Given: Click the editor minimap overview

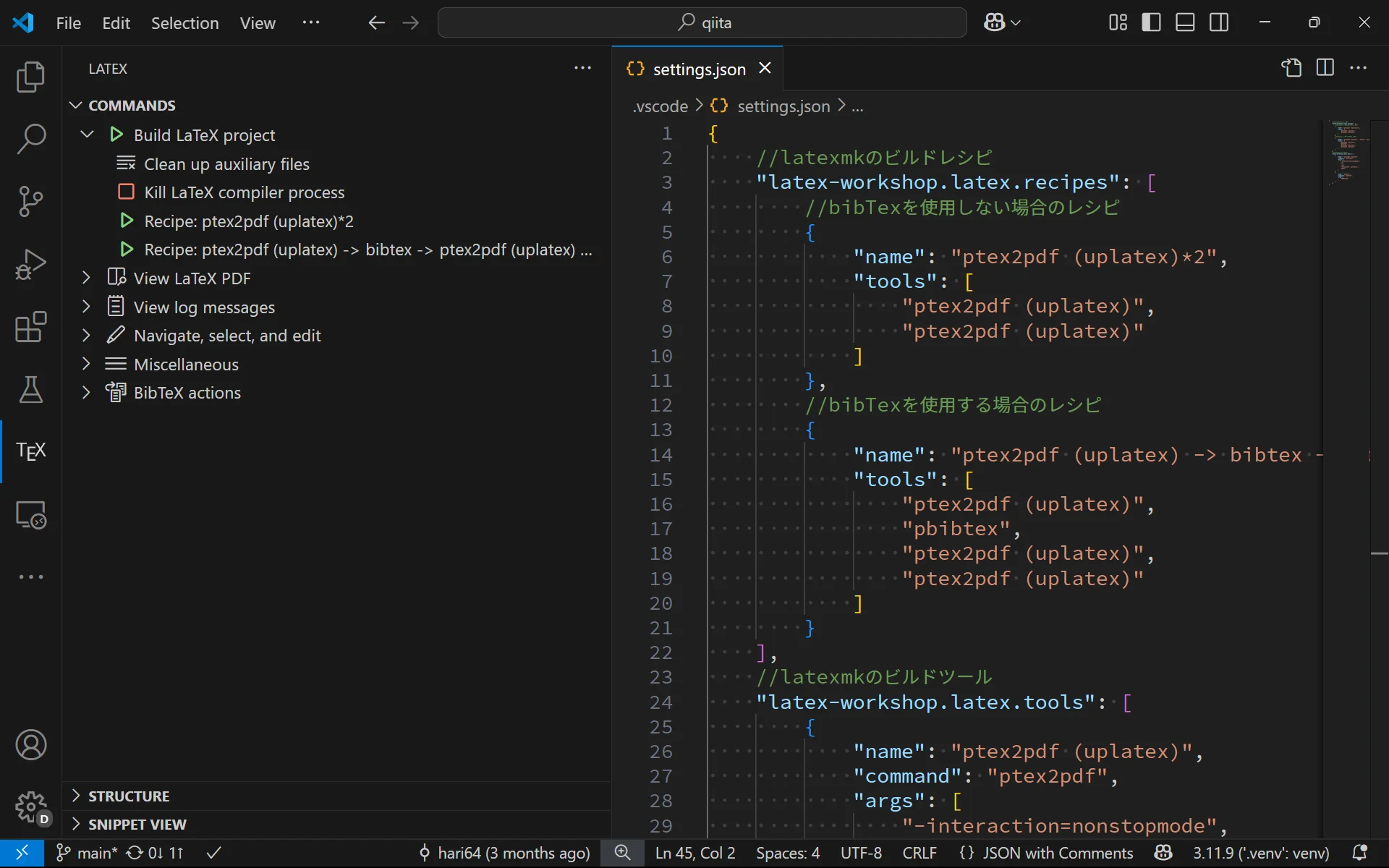Looking at the screenshot, I should coord(1346,152).
